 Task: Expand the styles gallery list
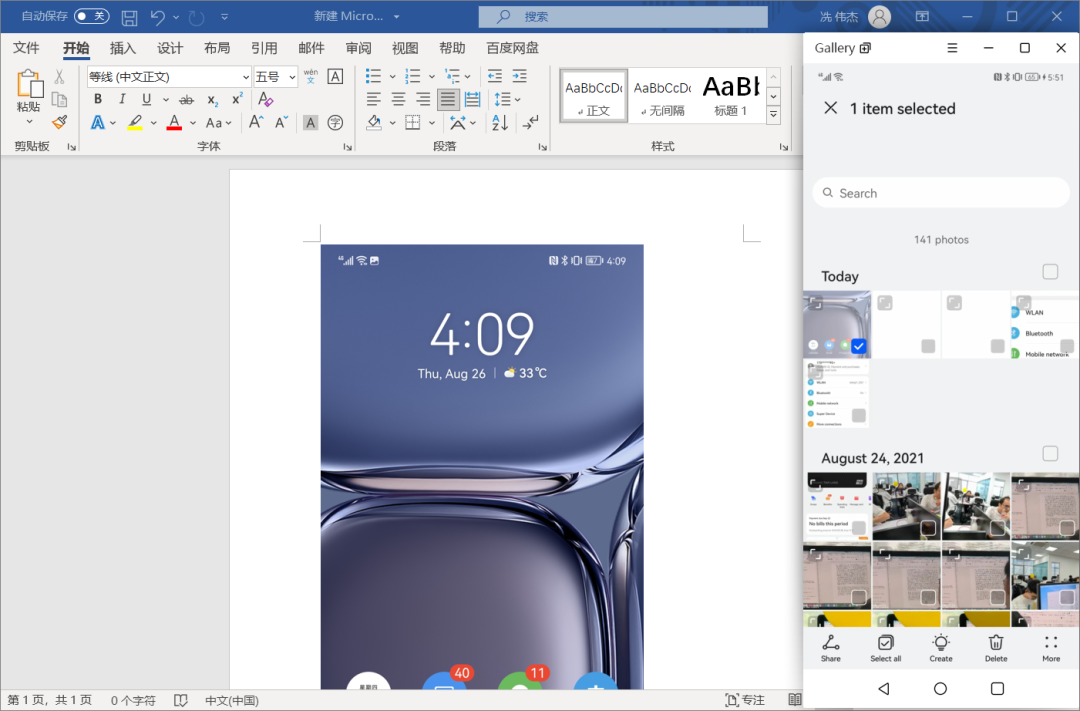tap(773, 114)
